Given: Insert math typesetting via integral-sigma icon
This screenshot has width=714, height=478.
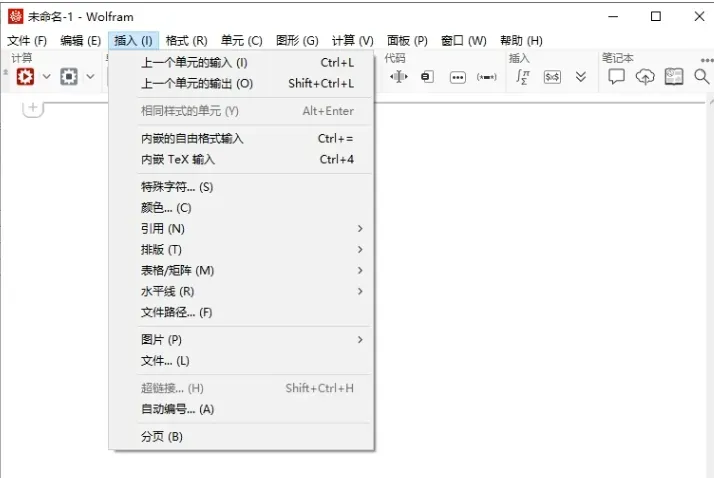Looking at the screenshot, I should pyautogui.click(x=523, y=76).
